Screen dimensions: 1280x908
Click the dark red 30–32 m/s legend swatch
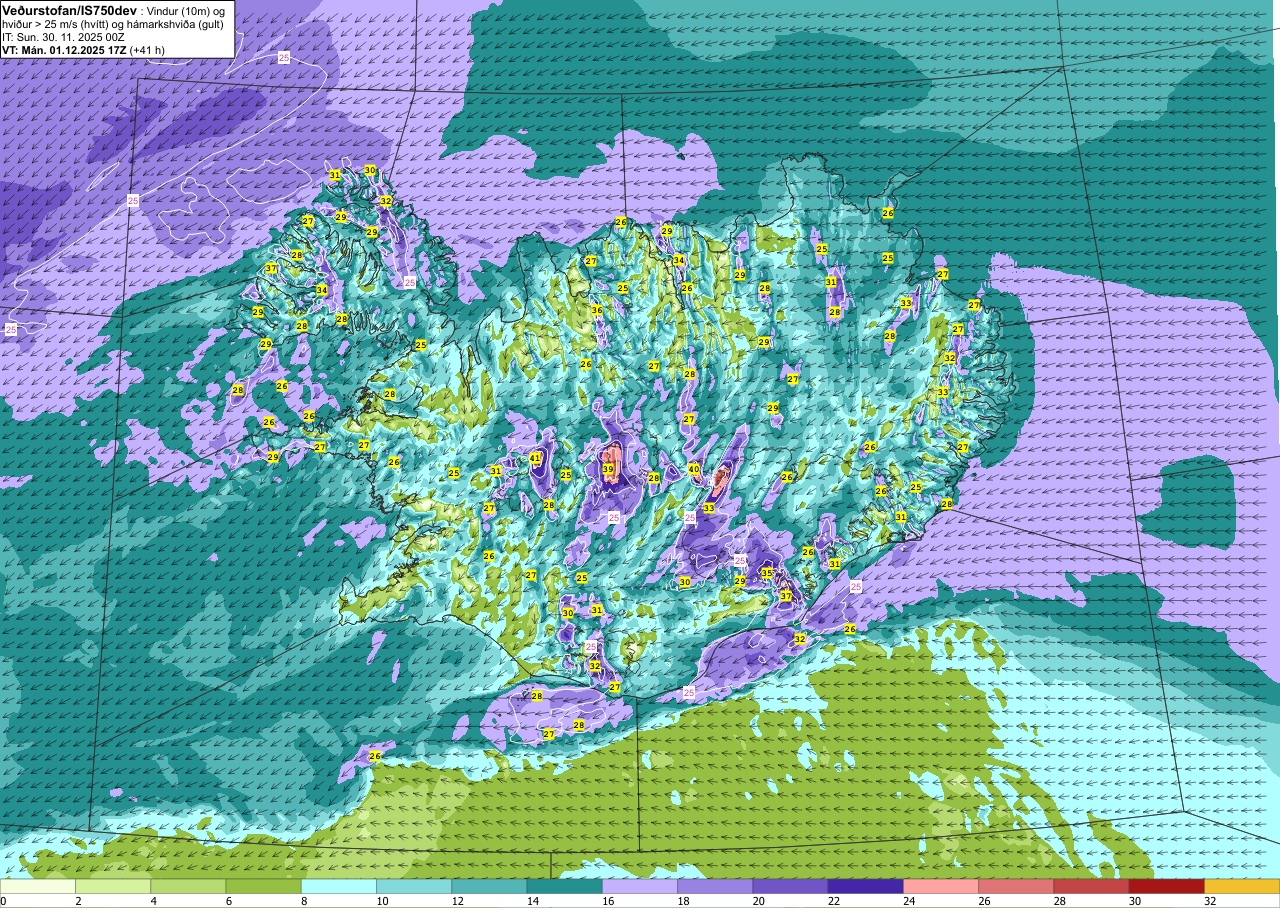point(1166,886)
